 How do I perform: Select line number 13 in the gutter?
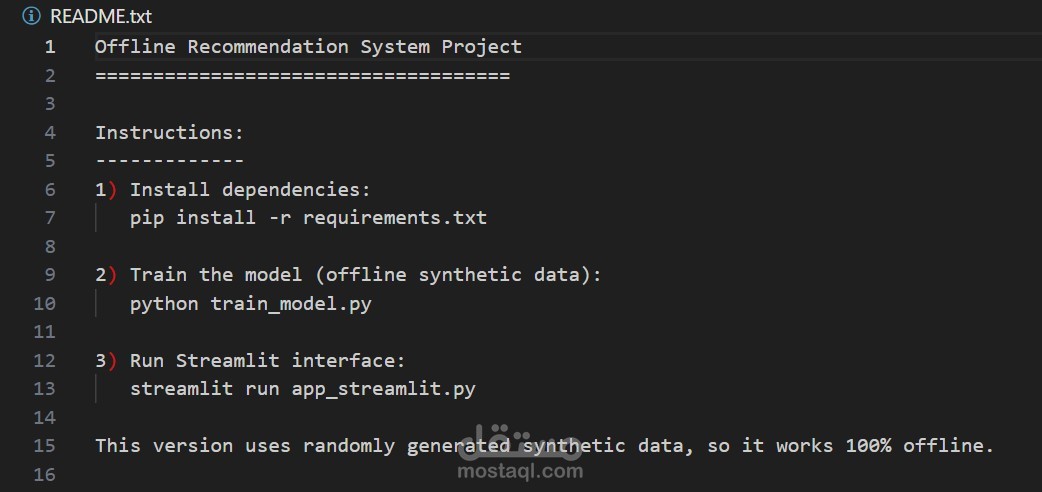pyautogui.click(x=45, y=388)
